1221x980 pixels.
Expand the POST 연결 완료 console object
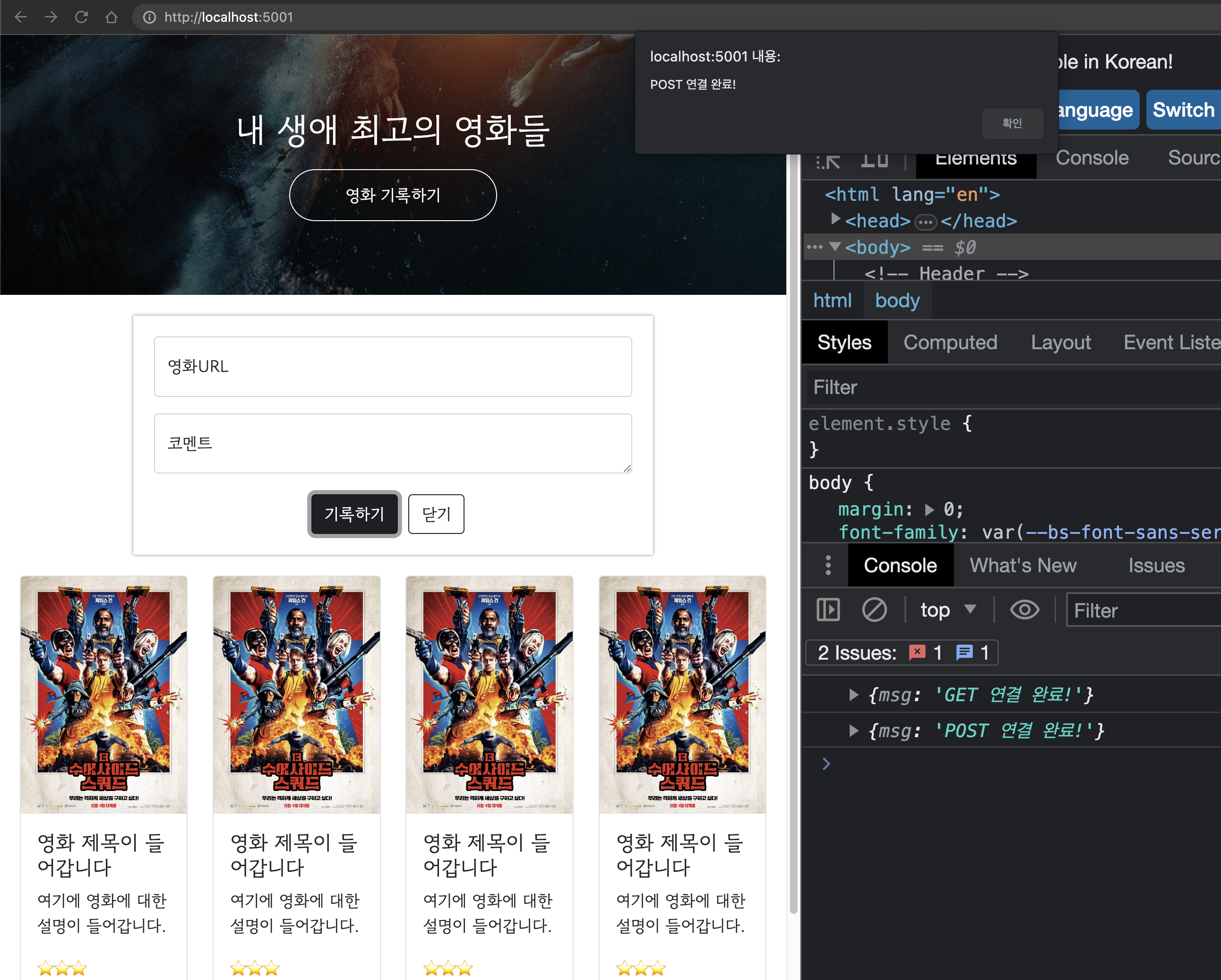point(853,731)
